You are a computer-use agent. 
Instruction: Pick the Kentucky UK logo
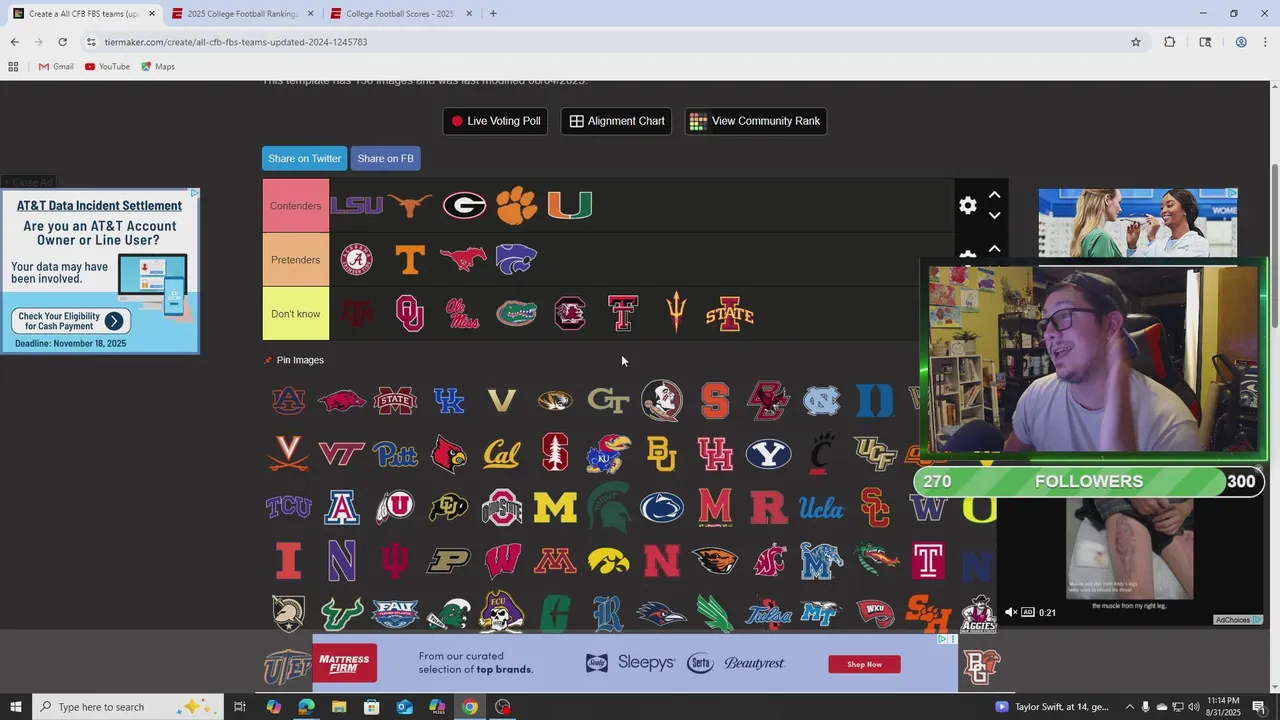tap(449, 401)
